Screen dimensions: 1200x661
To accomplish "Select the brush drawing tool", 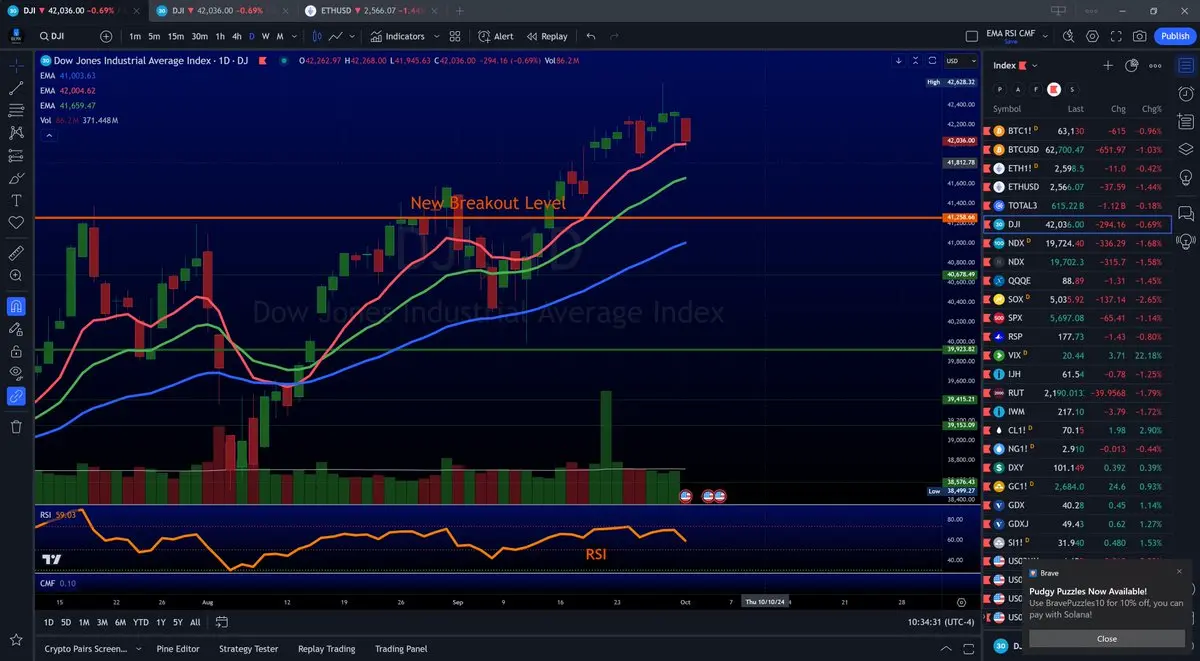I will pyautogui.click(x=16, y=178).
